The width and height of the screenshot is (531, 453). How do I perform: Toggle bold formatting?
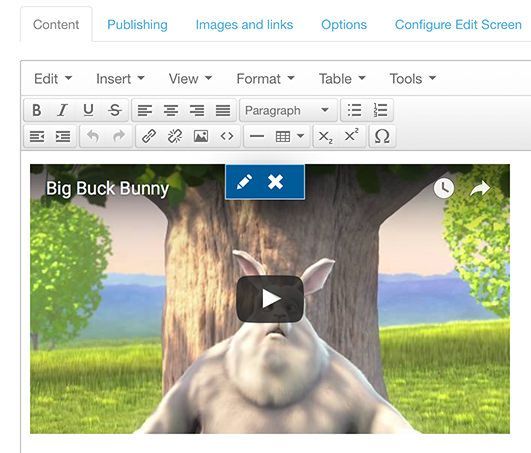tap(37, 110)
